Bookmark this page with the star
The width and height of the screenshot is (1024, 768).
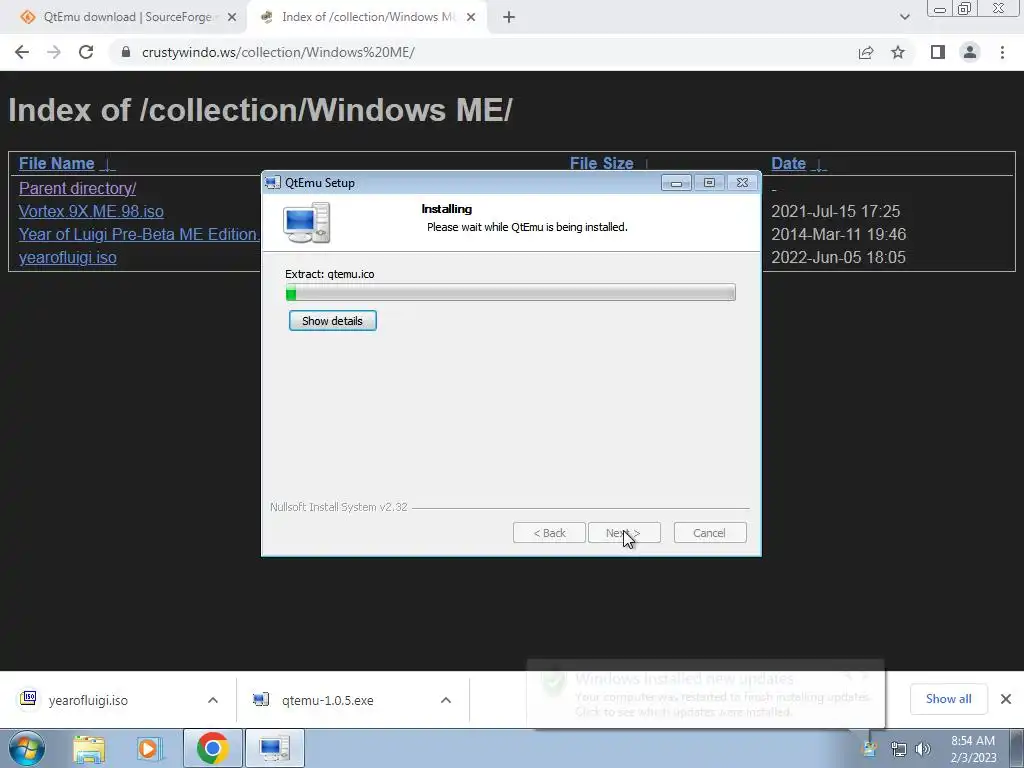[x=898, y=52]
